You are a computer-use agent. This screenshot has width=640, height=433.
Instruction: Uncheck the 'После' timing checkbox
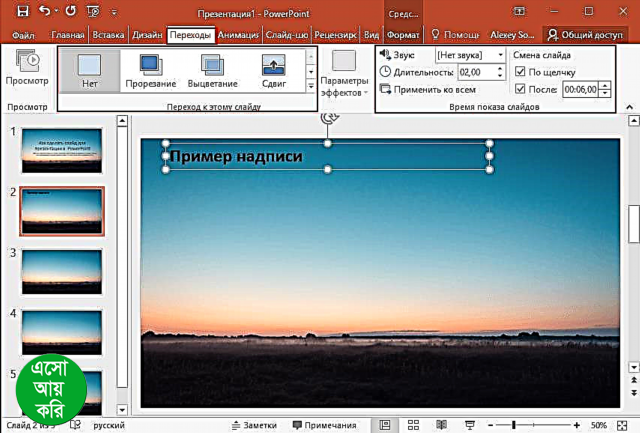520,88
